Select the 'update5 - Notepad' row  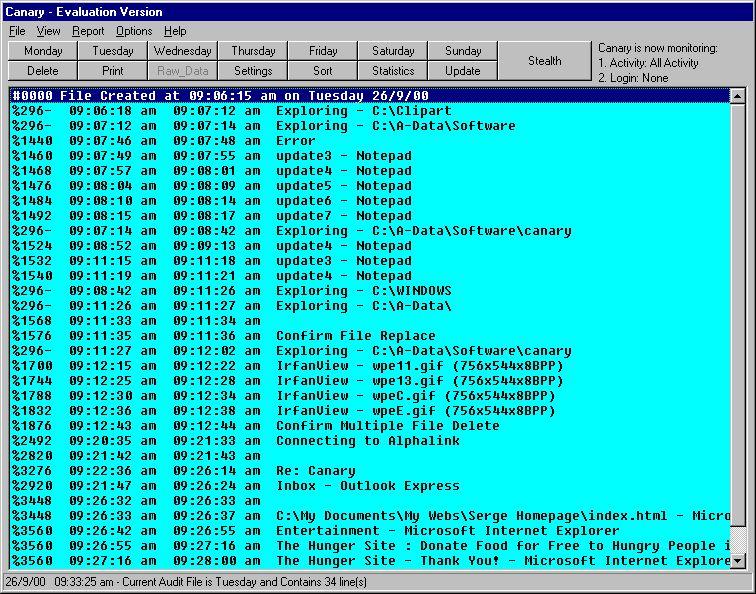point(370,186)
